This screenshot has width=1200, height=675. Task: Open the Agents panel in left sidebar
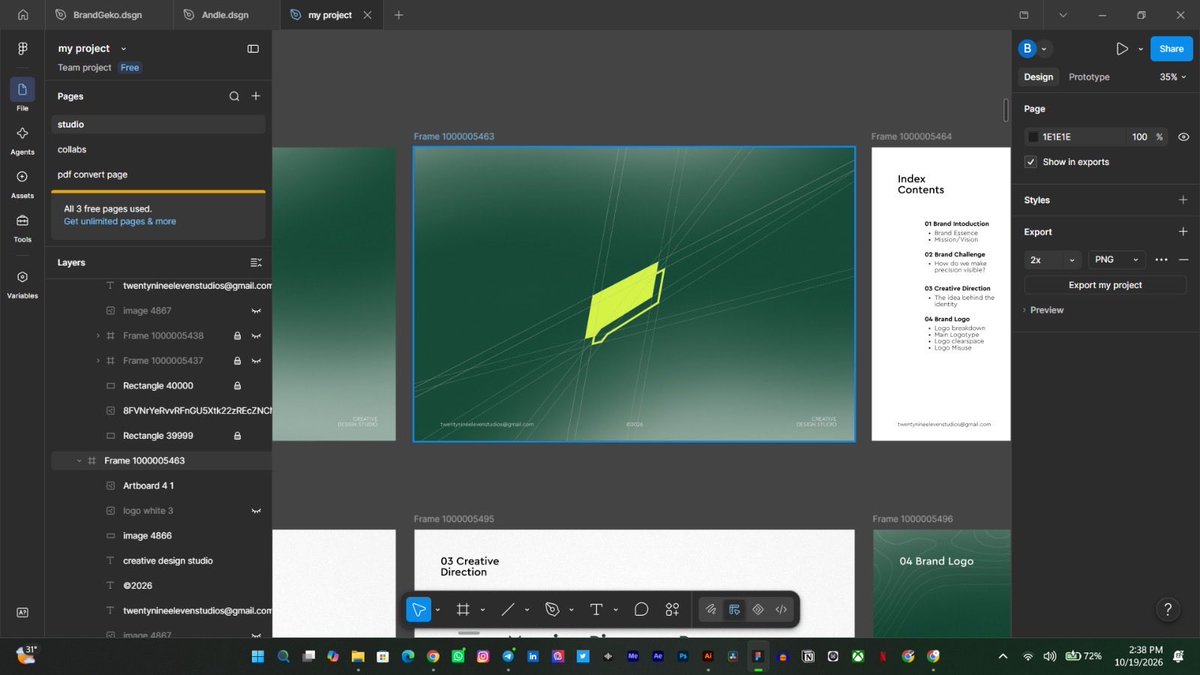[x=22, y=139]
